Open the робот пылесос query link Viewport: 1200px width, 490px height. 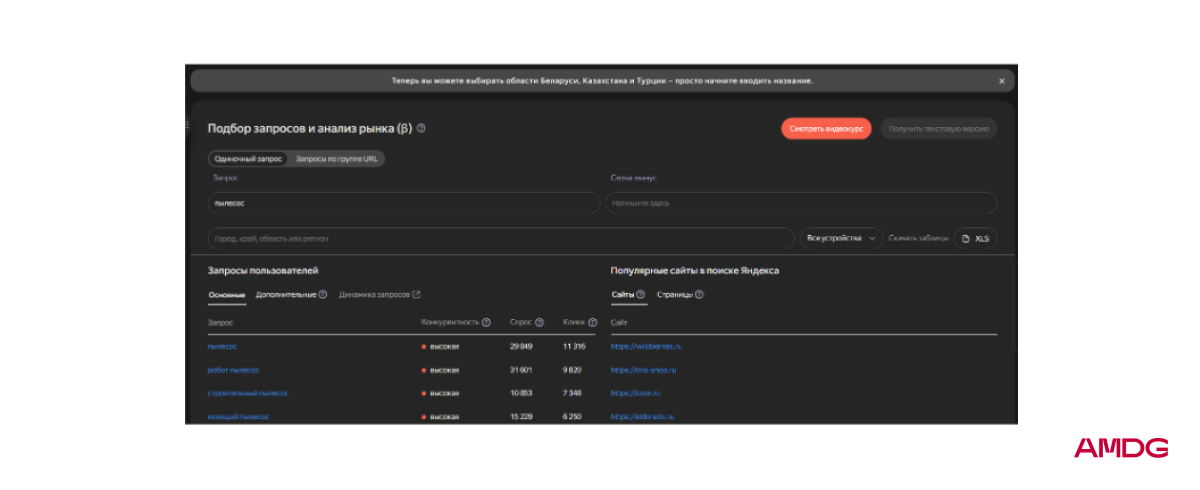[234, 370]
